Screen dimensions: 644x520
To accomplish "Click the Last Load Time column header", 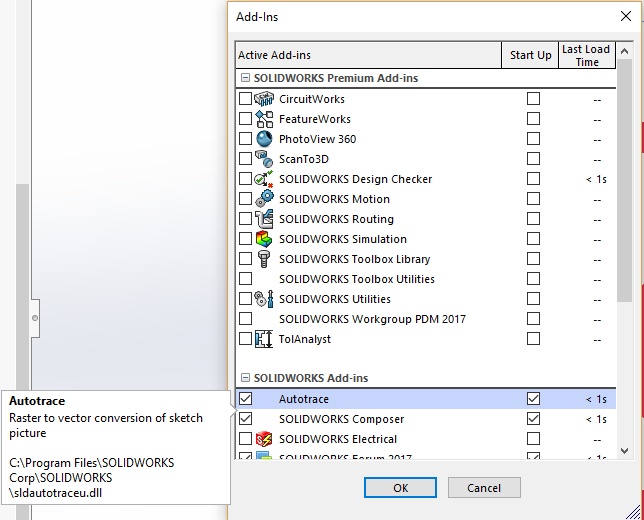I will (x=587, y=55).
